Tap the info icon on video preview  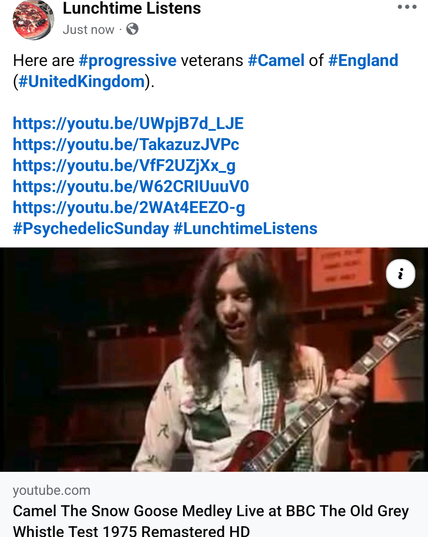[401, 274]
